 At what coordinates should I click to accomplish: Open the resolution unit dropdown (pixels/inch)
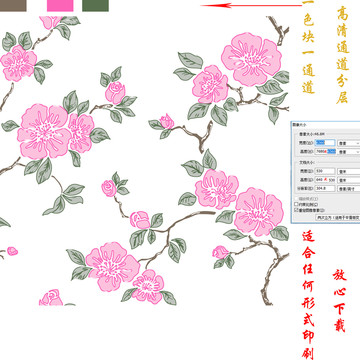tap(349, 189)
